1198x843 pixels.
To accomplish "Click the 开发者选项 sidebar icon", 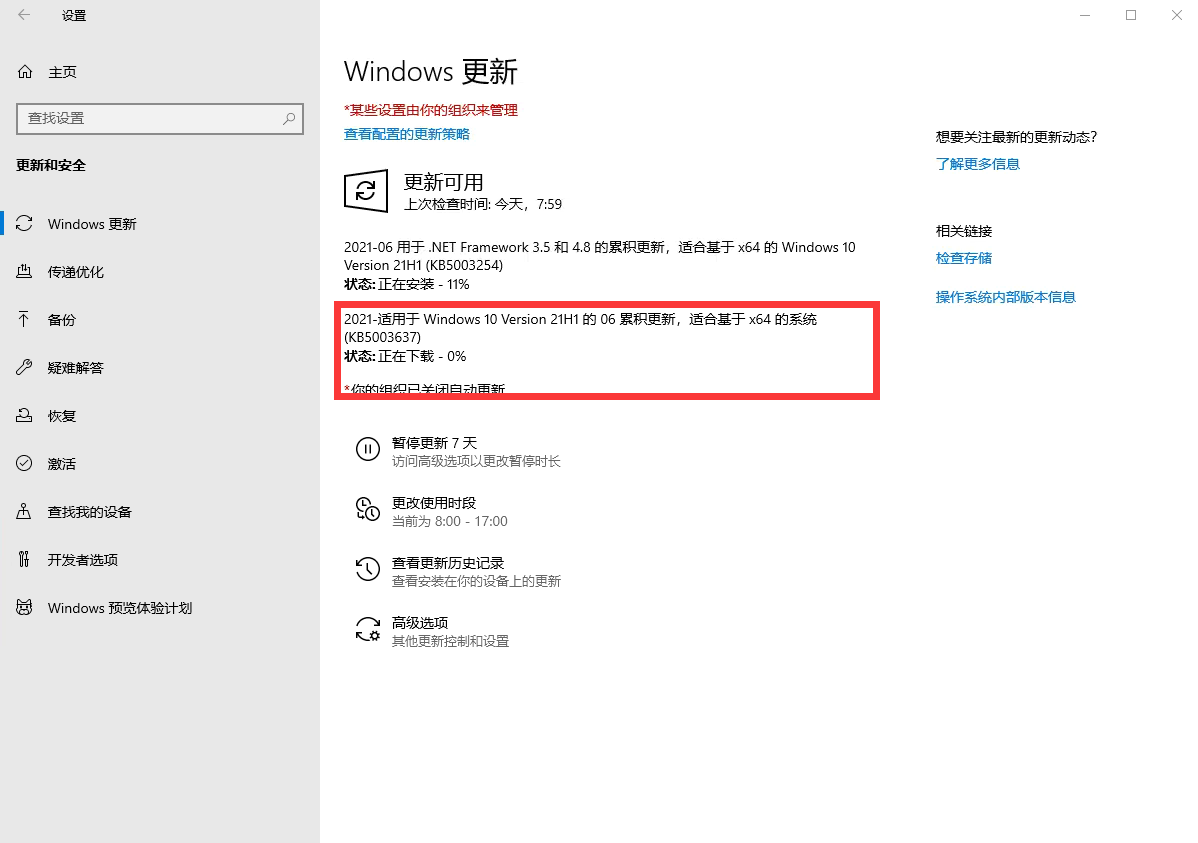I will (x=25, y=559).
